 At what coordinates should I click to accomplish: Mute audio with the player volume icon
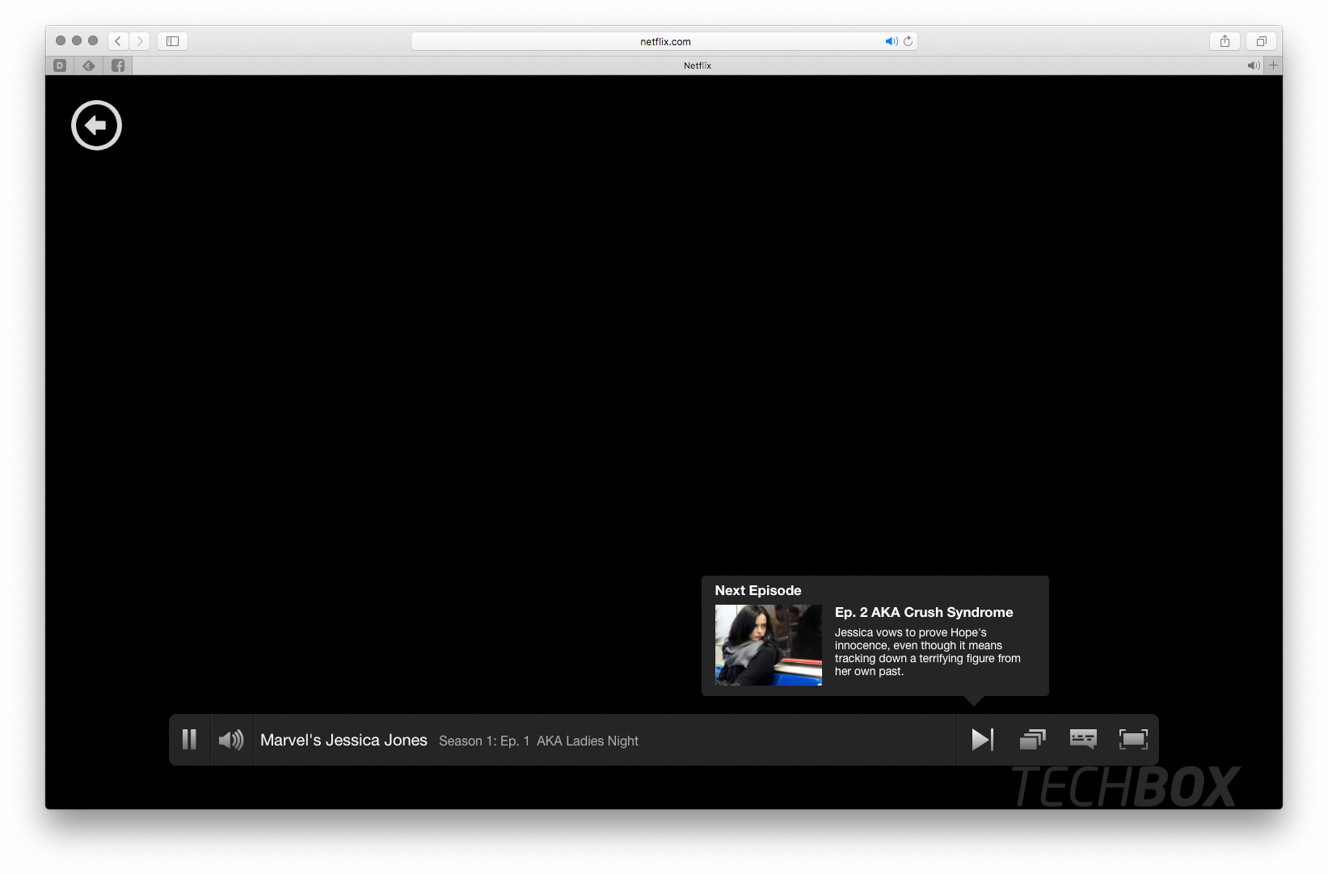pyautogui.click(x=231, y=740)
